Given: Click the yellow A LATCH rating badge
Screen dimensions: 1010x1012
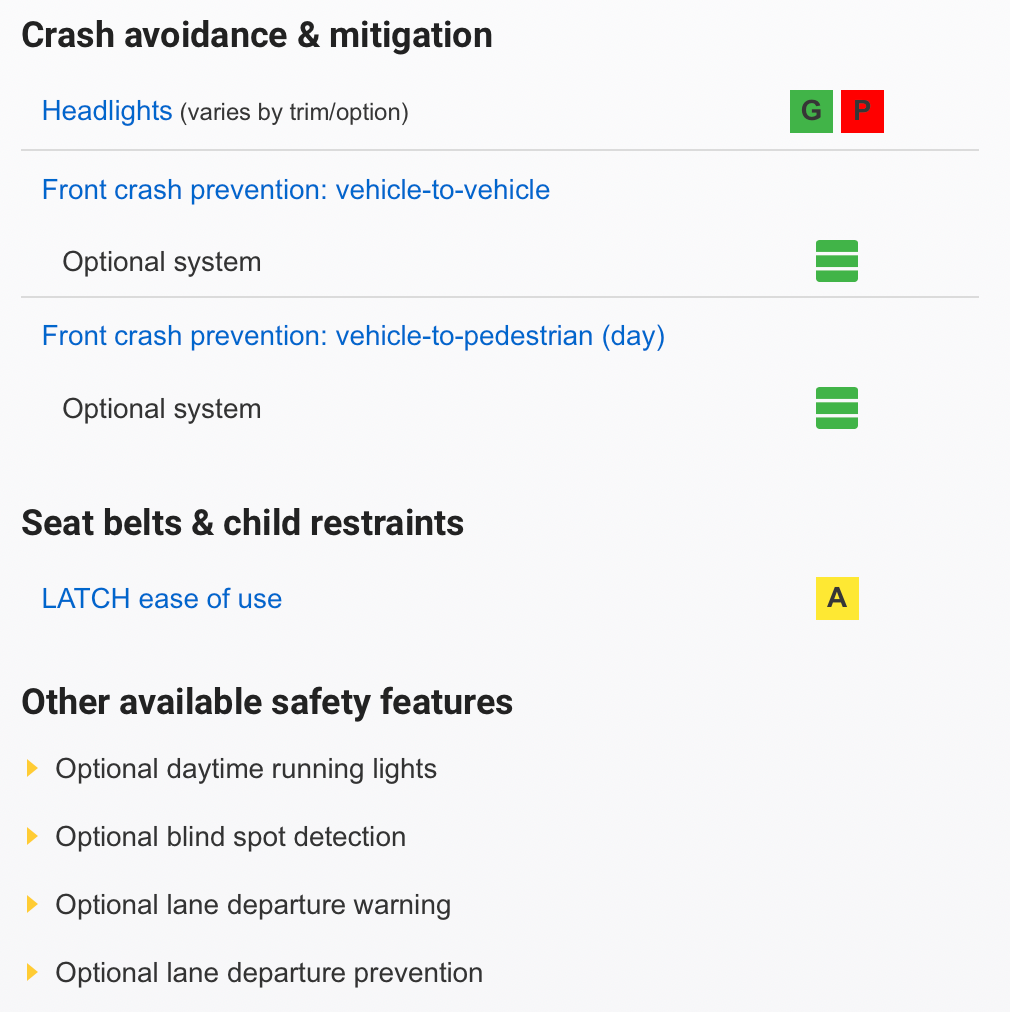Looking at the screenshot, I should pos(837,599).
